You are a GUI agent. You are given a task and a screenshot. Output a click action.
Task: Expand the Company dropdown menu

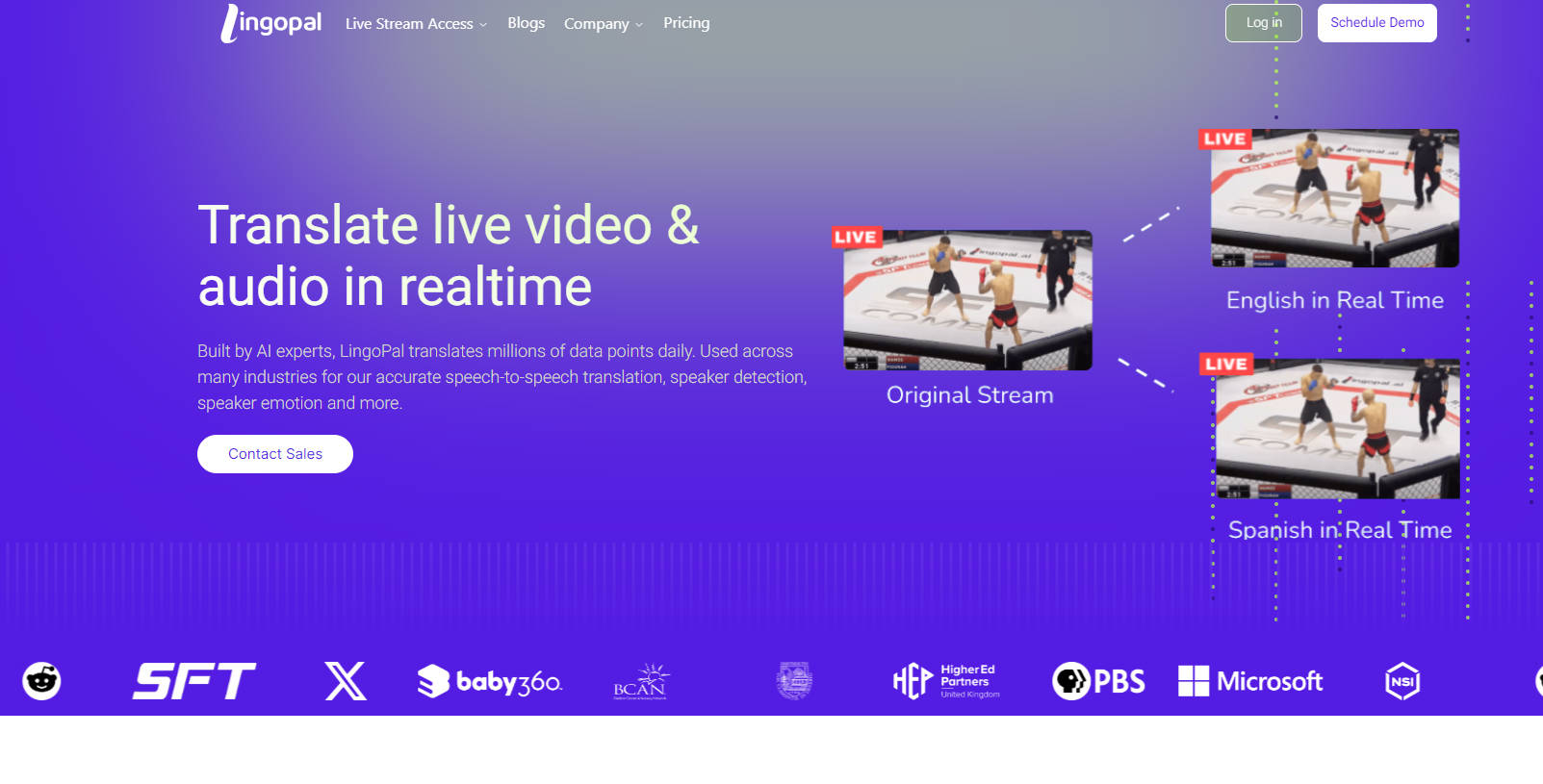[603, 24]
